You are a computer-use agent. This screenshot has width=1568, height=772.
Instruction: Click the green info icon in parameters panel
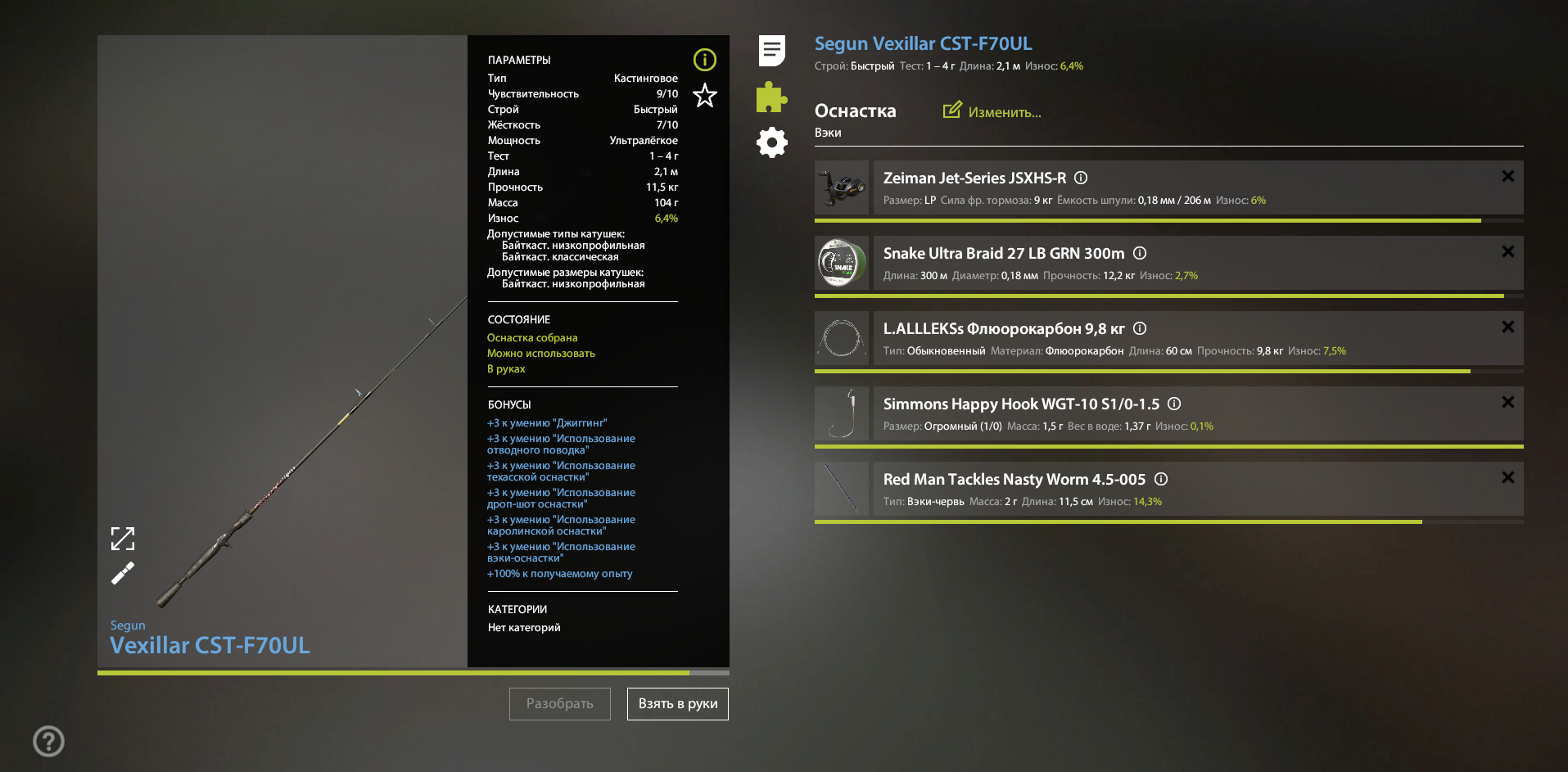tap(704, 60)
